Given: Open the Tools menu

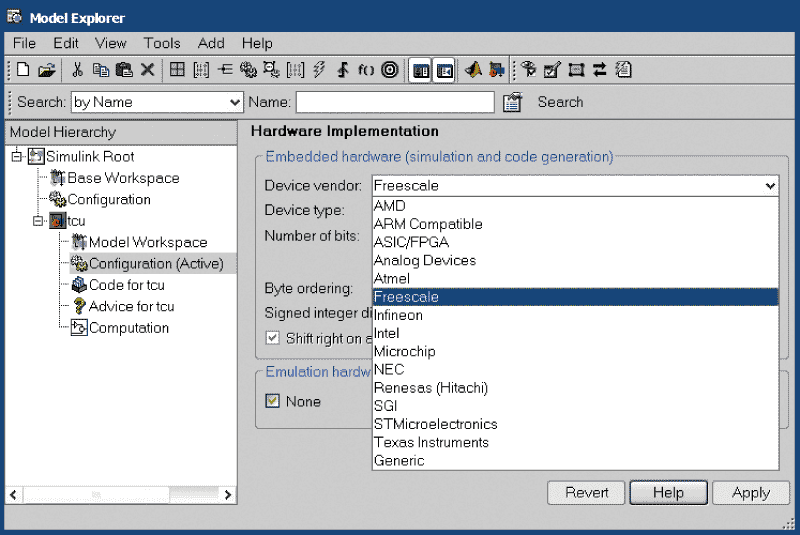Looking at the screenshot, I should click(162, 43).
